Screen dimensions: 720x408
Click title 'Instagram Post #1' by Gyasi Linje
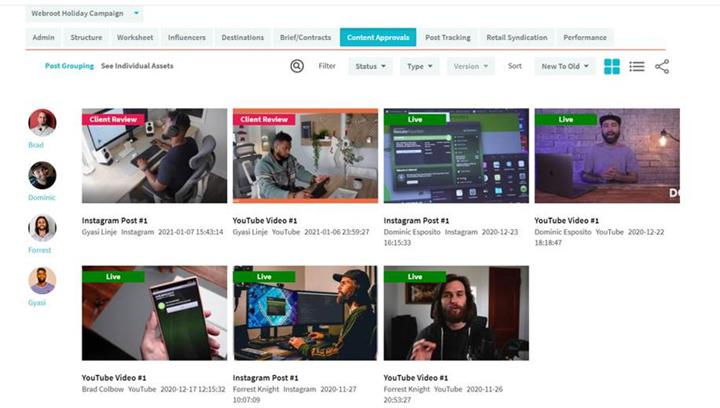pos(114,220)
